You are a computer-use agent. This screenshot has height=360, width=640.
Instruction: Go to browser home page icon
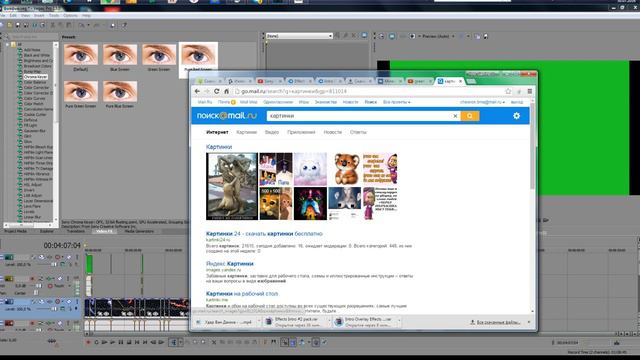[x=227, y=91]
